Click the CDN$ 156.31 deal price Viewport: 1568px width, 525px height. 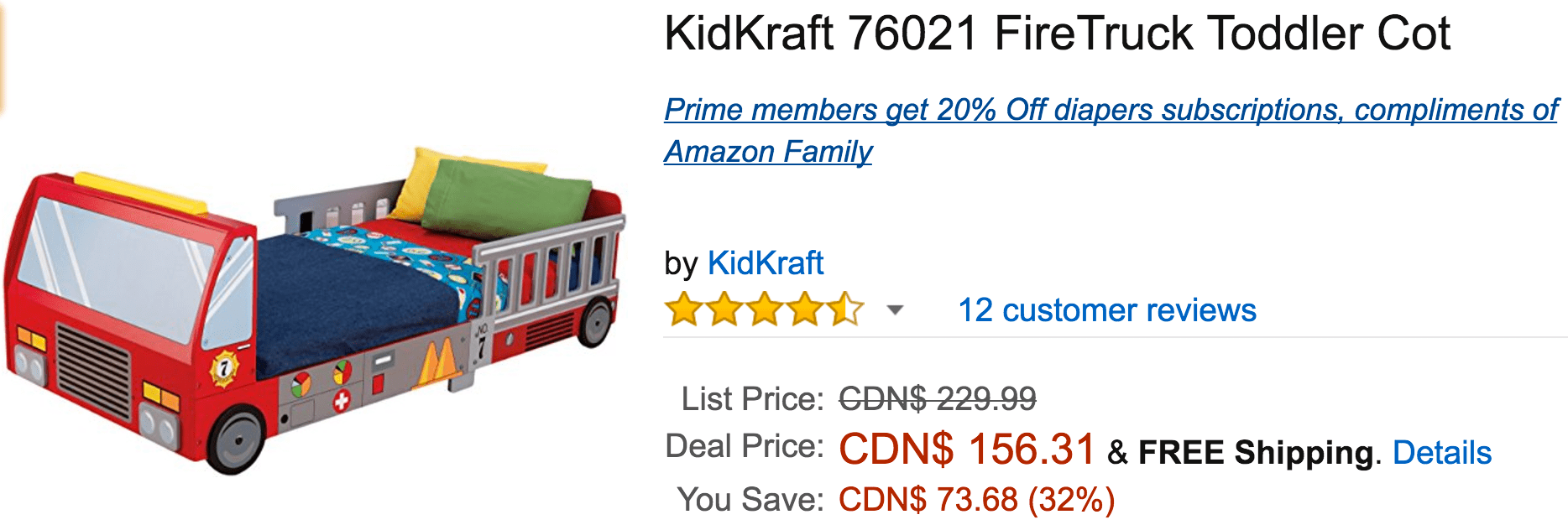click(967, 450)
